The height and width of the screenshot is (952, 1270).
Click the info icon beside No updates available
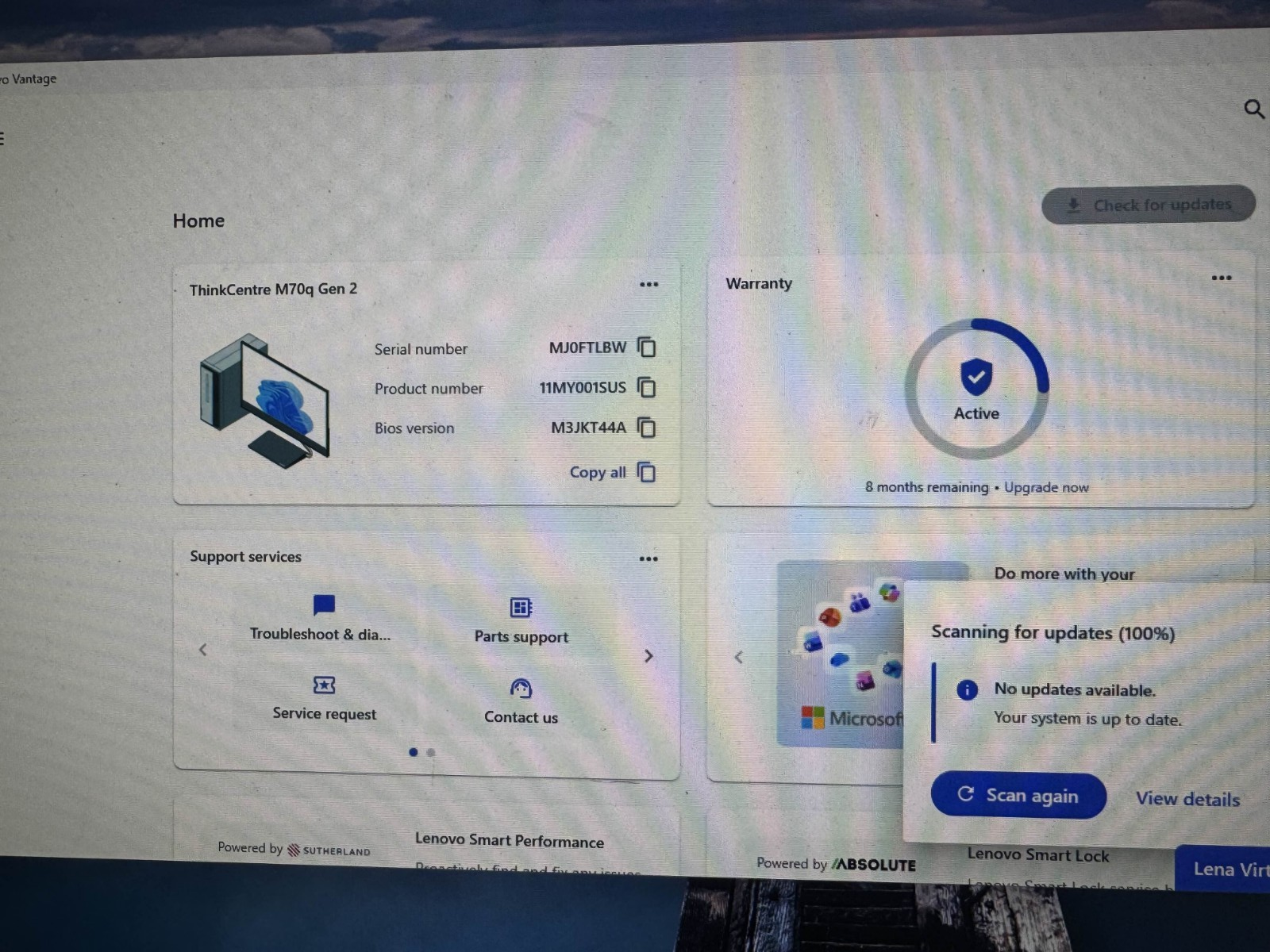coord(967,690)
